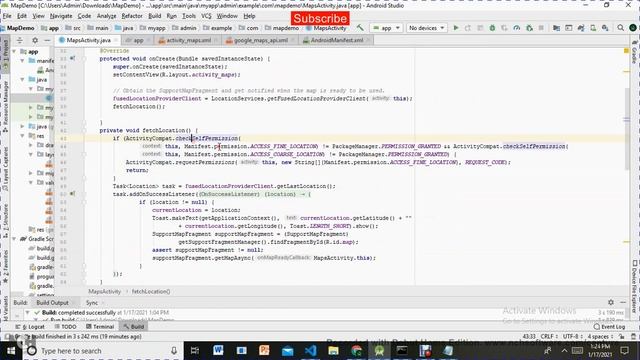Open the 4 spaces indent selector

coord(600,336)
